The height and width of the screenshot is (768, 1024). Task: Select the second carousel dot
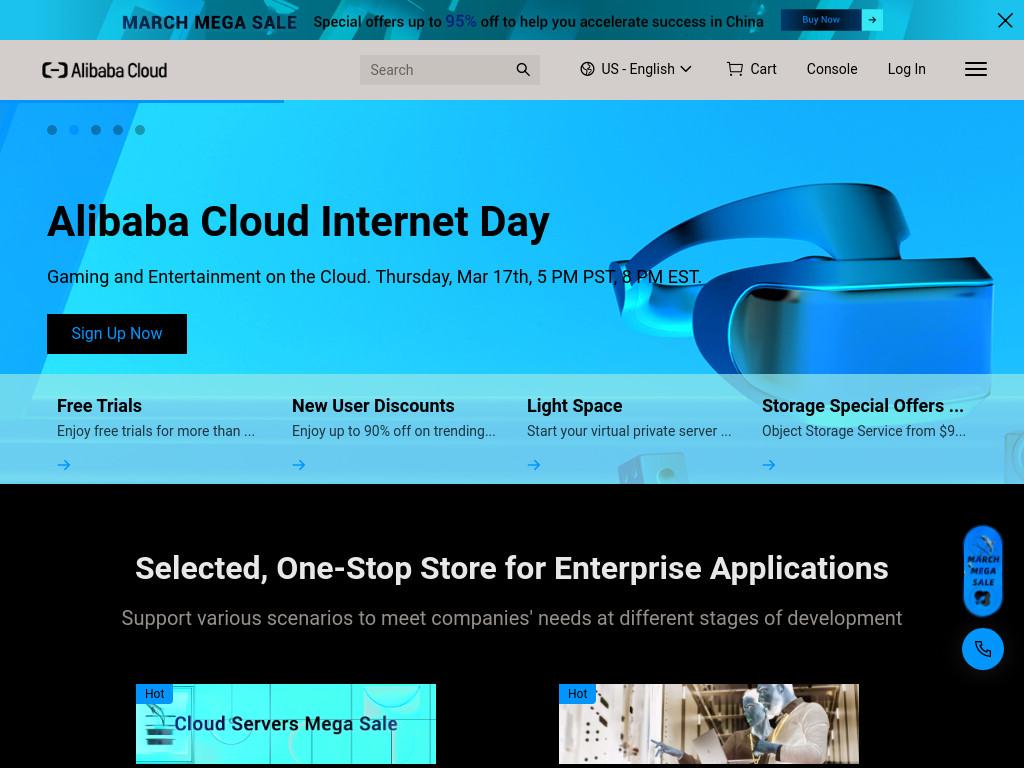coord(74,130)
